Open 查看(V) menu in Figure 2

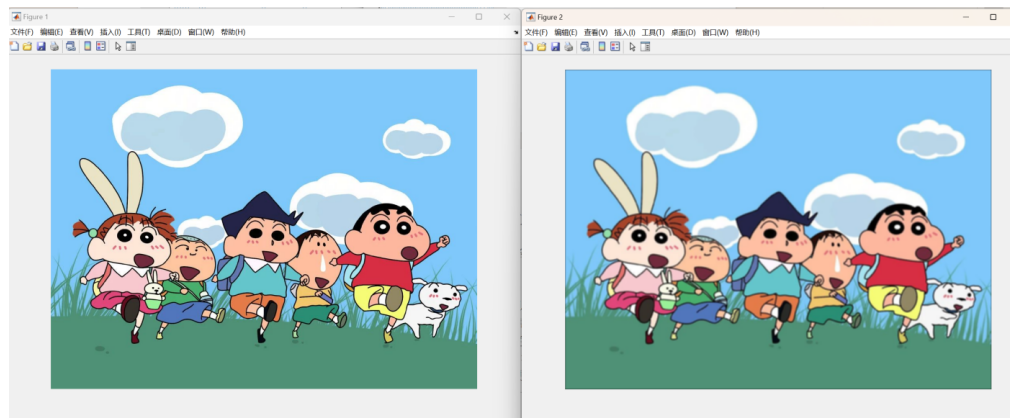click(x=596, y=32)
